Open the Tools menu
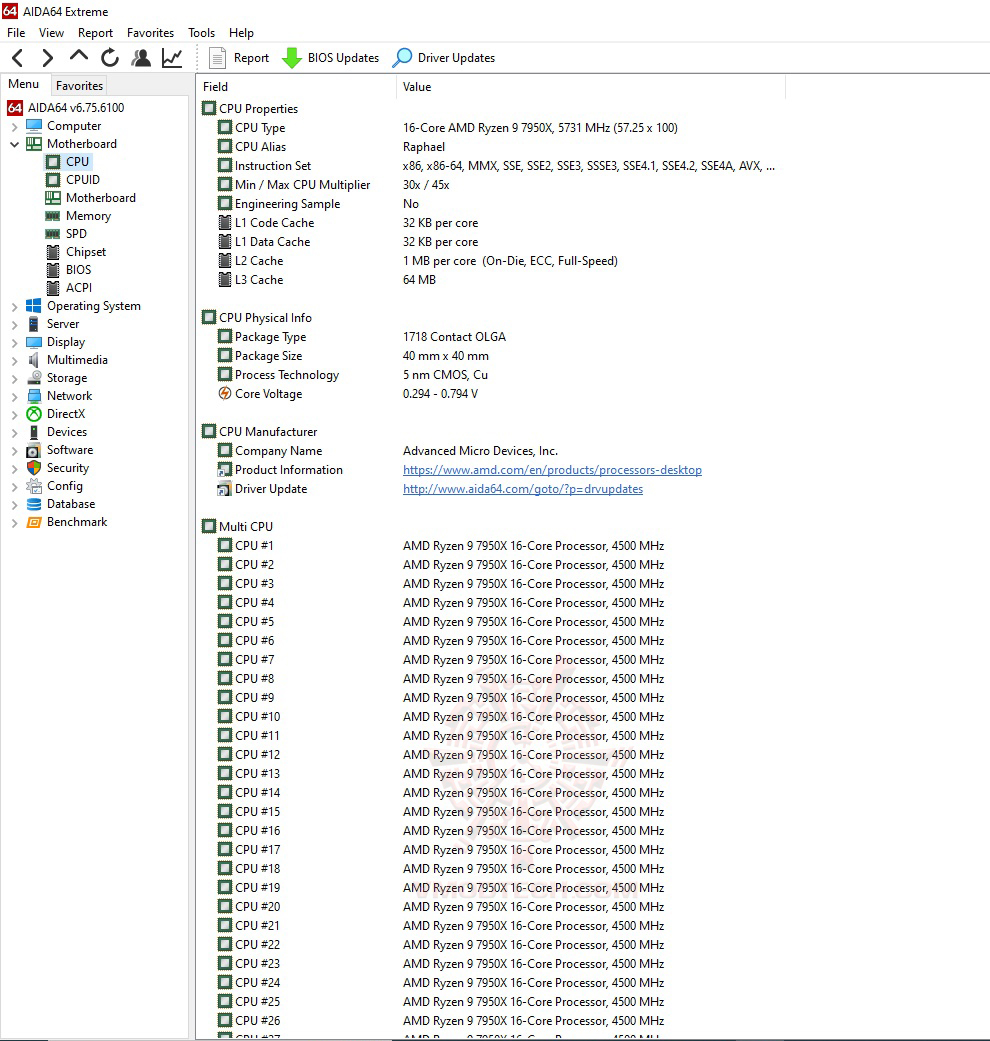Viewport: 990px width, 1041px height. click(x=201, y=33)
